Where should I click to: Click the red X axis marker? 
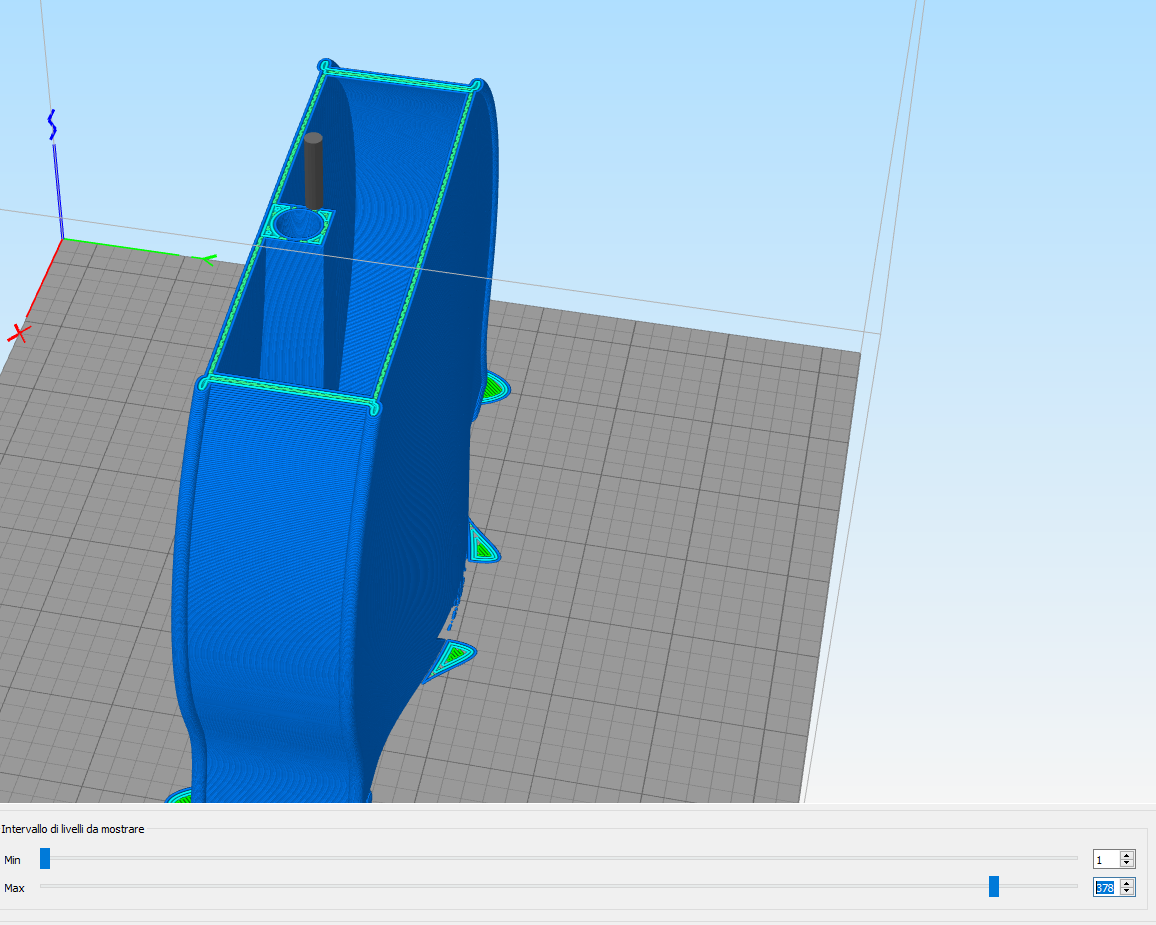17,332
